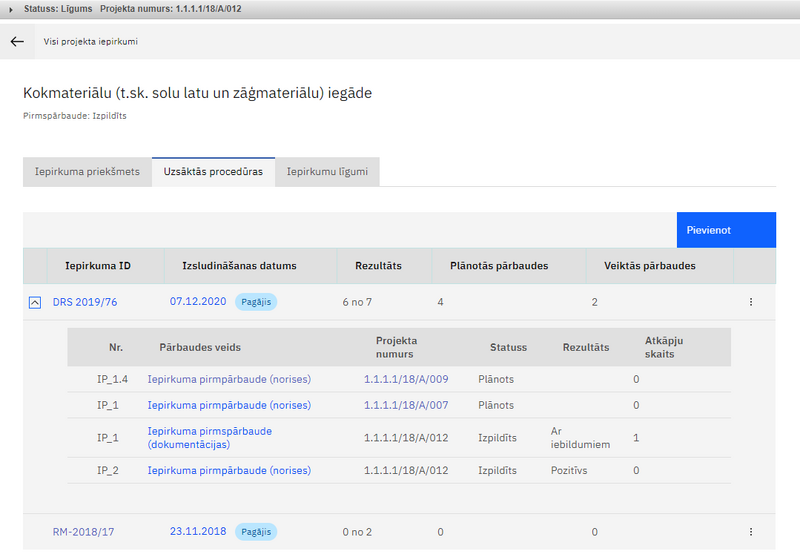Click the Atkāpju skaits sub-table header

[x=664, y=347]
